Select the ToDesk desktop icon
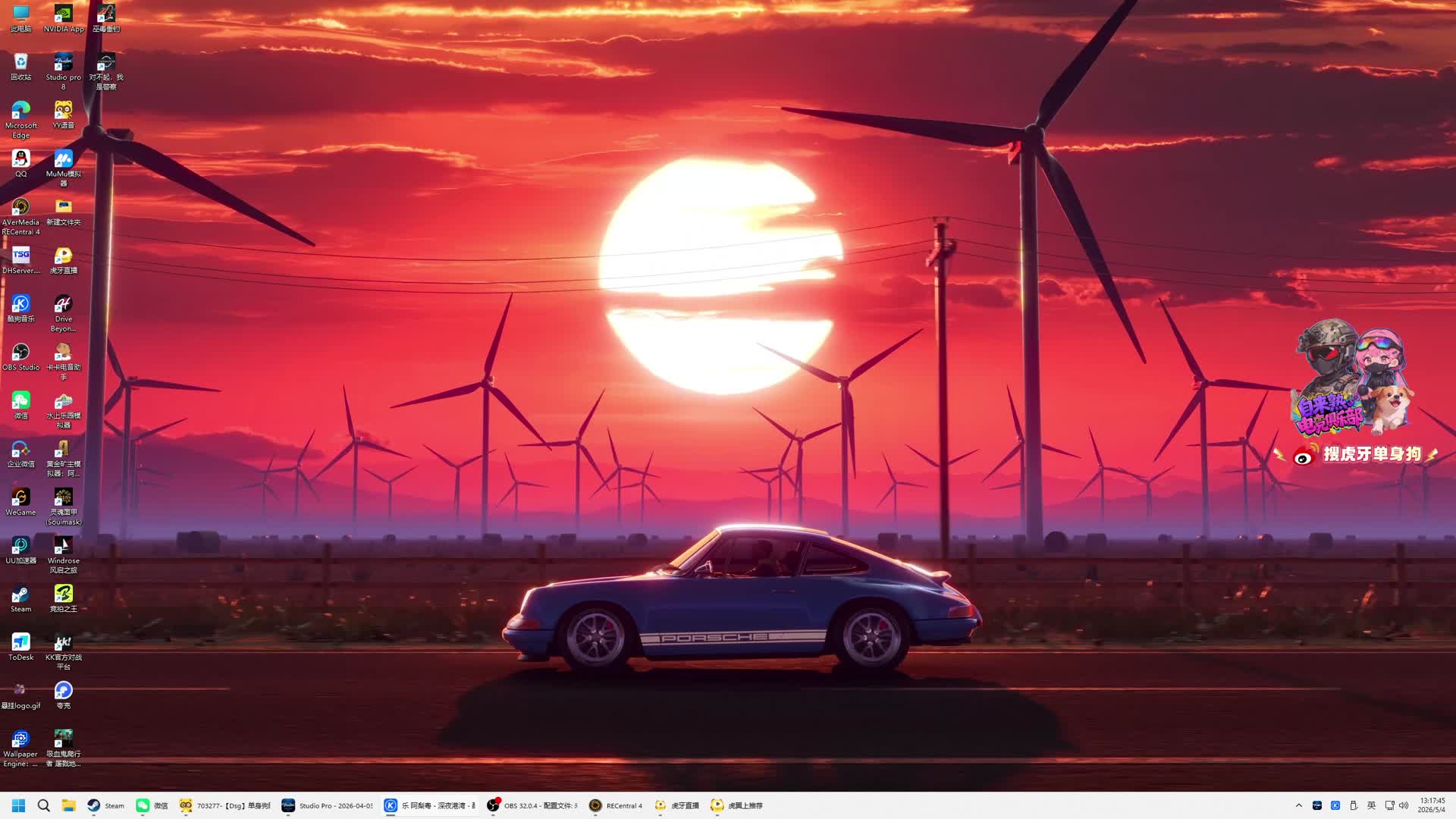The image size is (1456, 819). [x=20, y=648]
